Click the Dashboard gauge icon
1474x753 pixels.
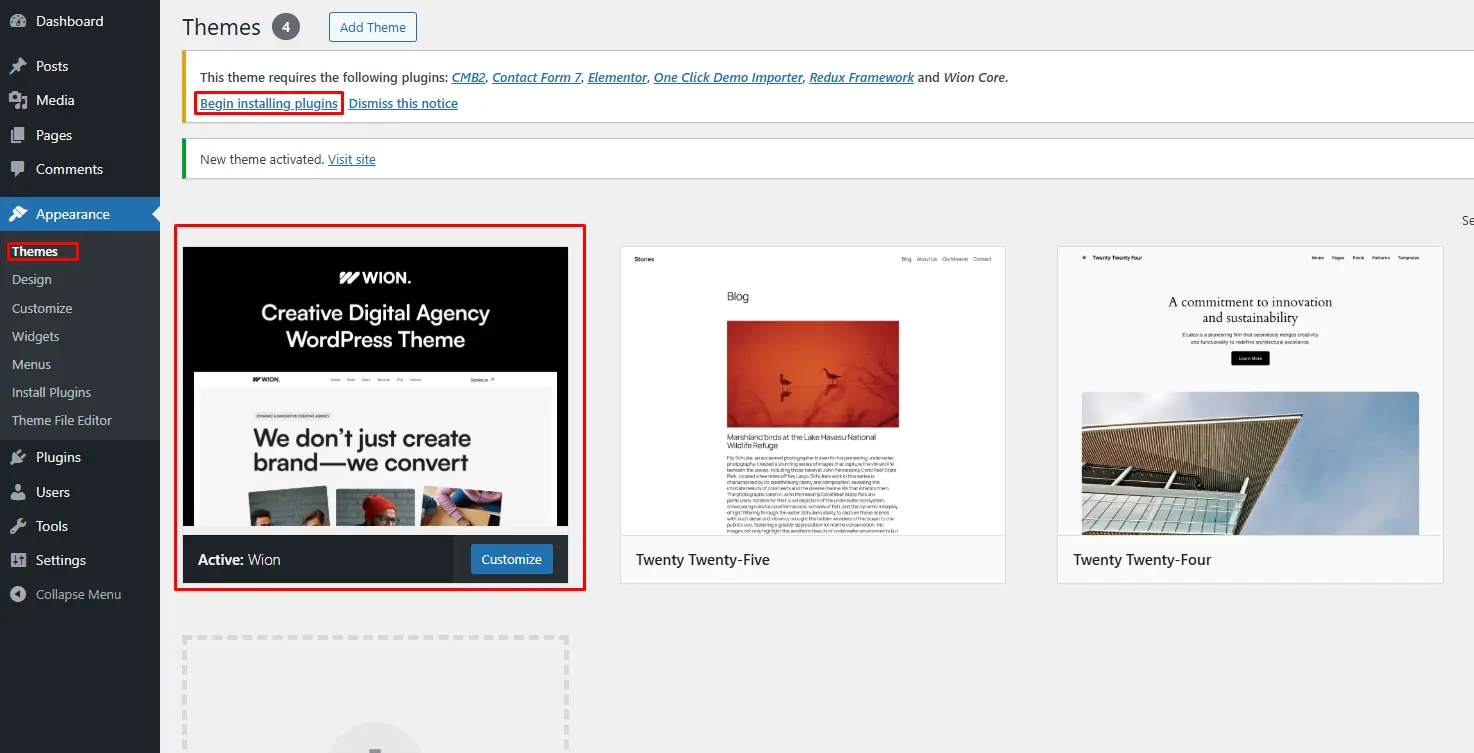[18, 21]
